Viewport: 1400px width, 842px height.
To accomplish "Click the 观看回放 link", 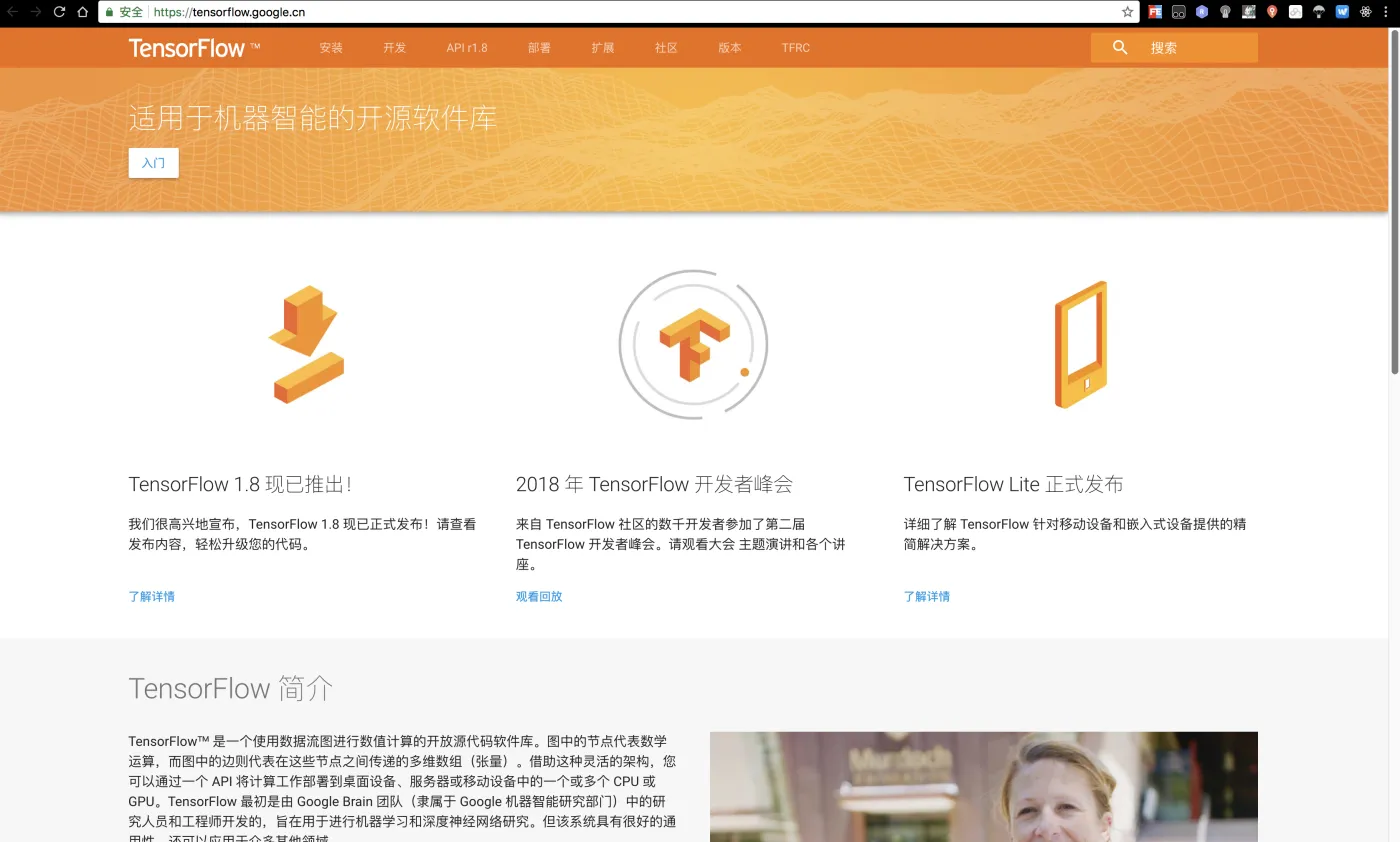I will (539, 596).
